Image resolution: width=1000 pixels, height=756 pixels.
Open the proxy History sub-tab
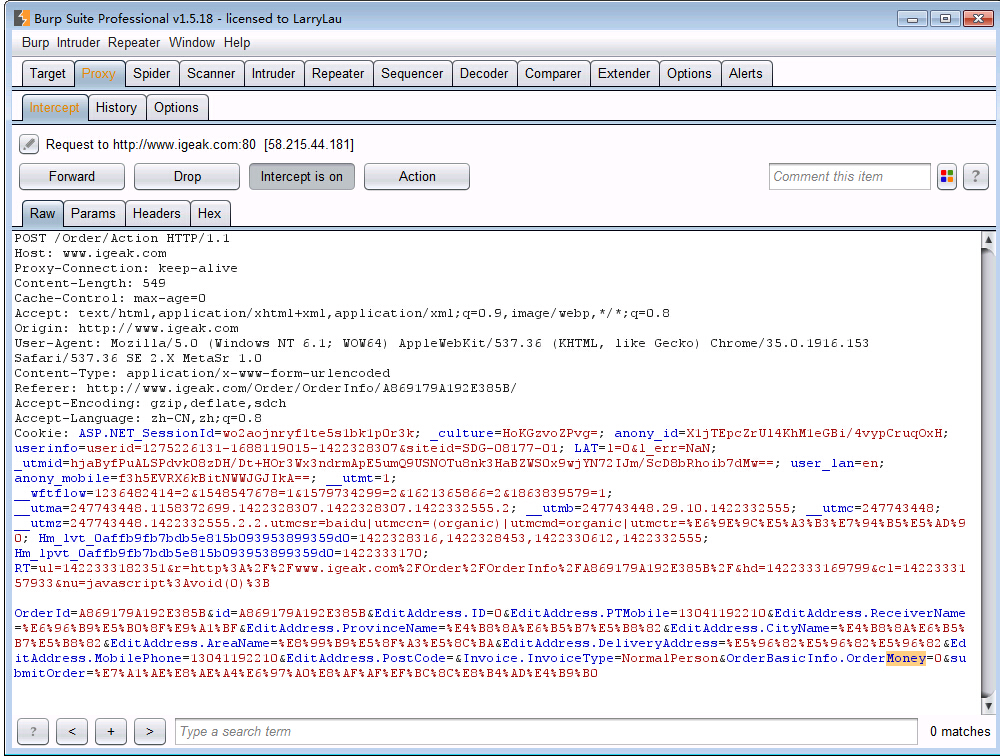click(x=116, y=107)
